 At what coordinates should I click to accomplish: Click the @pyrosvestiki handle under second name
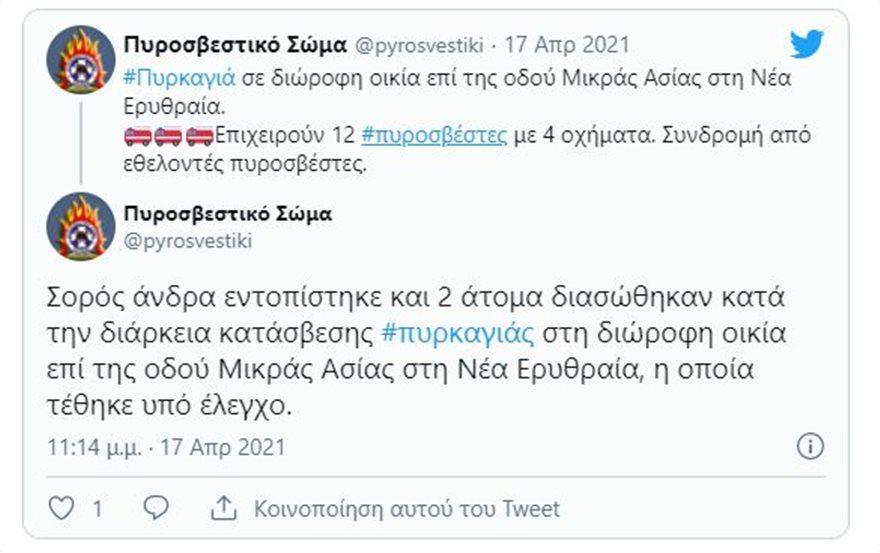(x=188, y=240)
